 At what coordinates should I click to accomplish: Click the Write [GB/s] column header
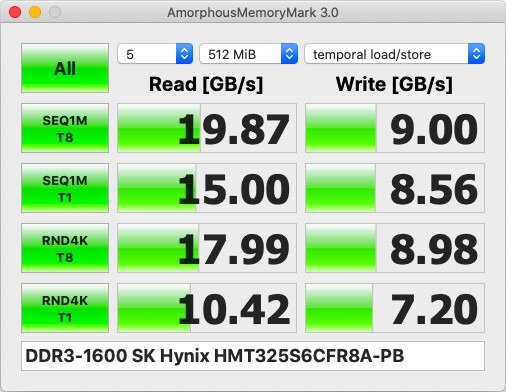click(x=394, y=84)
